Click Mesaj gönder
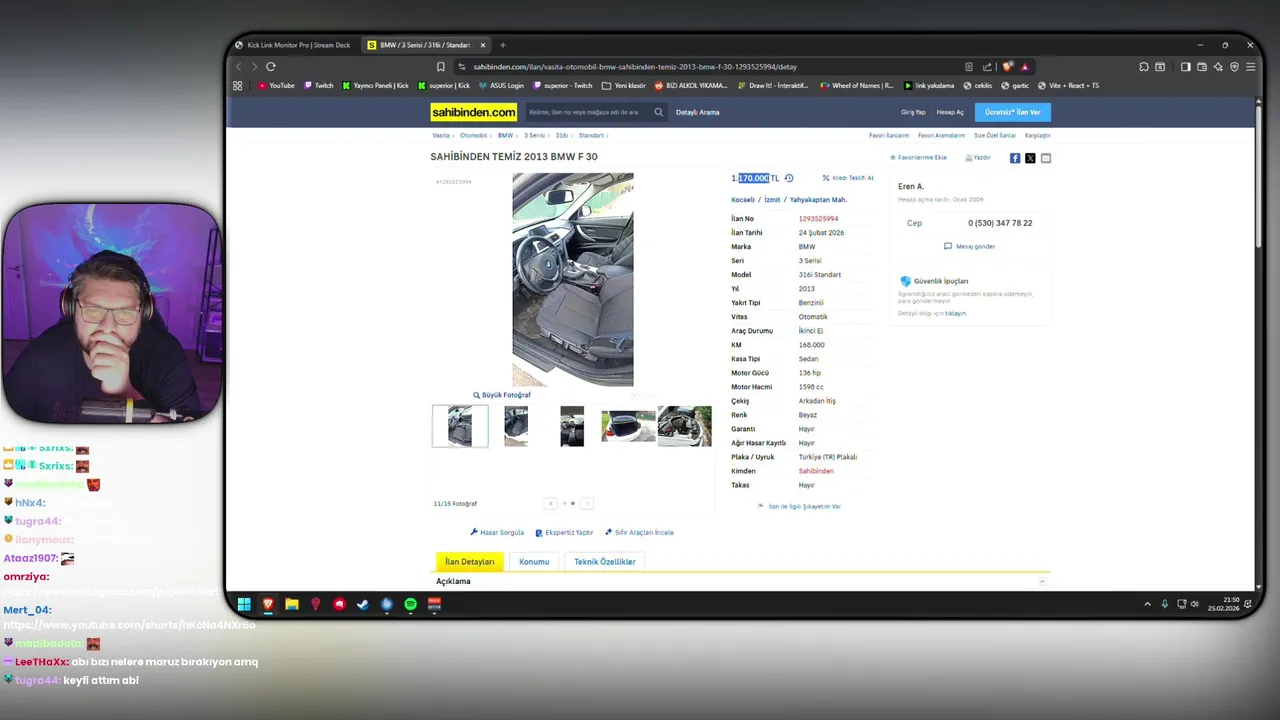Viewport: 1280px width, 720px height. 970,246
